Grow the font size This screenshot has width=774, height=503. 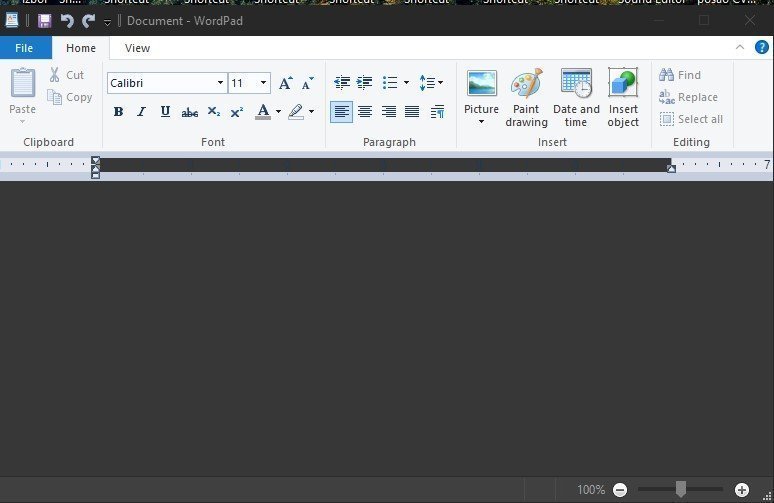pyautogui.click(x=286, y=83)
